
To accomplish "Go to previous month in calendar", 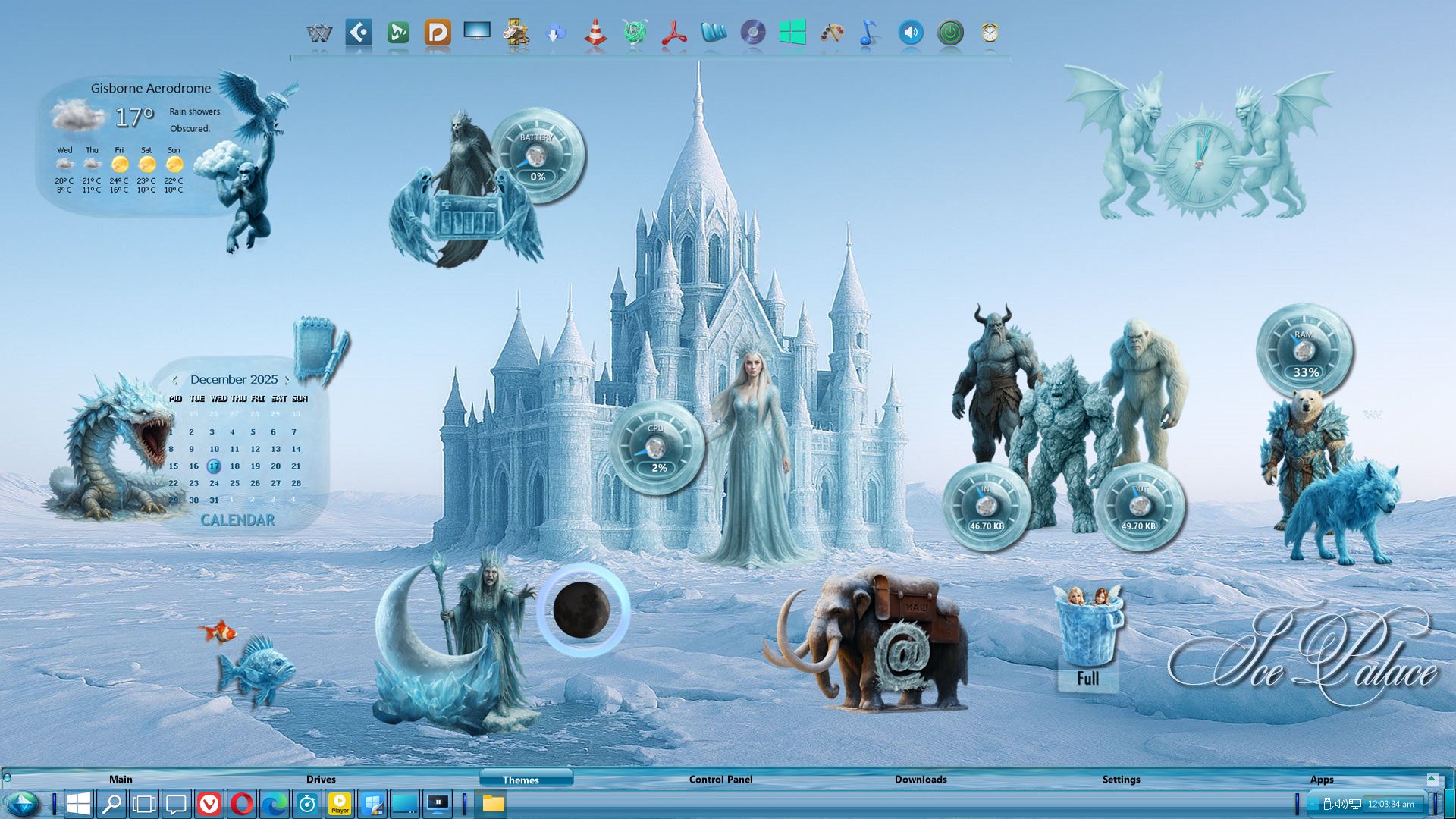I will click(175, 380).
